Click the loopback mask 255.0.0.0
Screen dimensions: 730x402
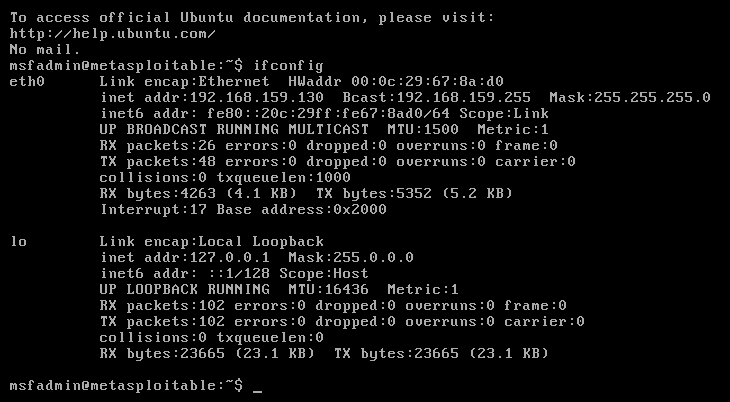coord(373,257)
